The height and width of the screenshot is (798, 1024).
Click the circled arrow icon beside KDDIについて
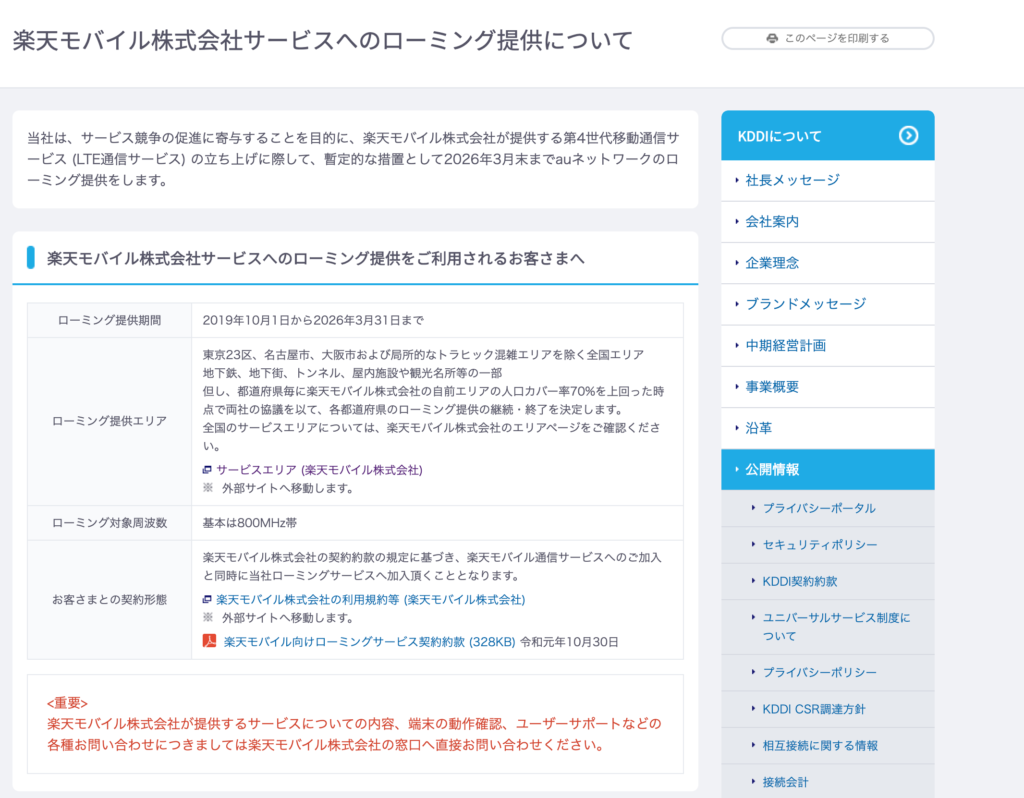908,135
